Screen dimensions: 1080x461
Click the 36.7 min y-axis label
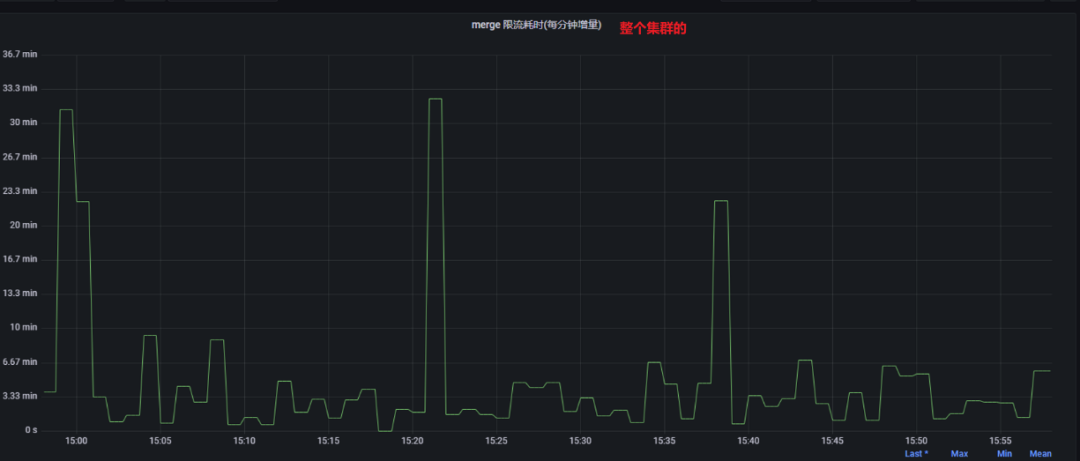click(x=20, y=54)
